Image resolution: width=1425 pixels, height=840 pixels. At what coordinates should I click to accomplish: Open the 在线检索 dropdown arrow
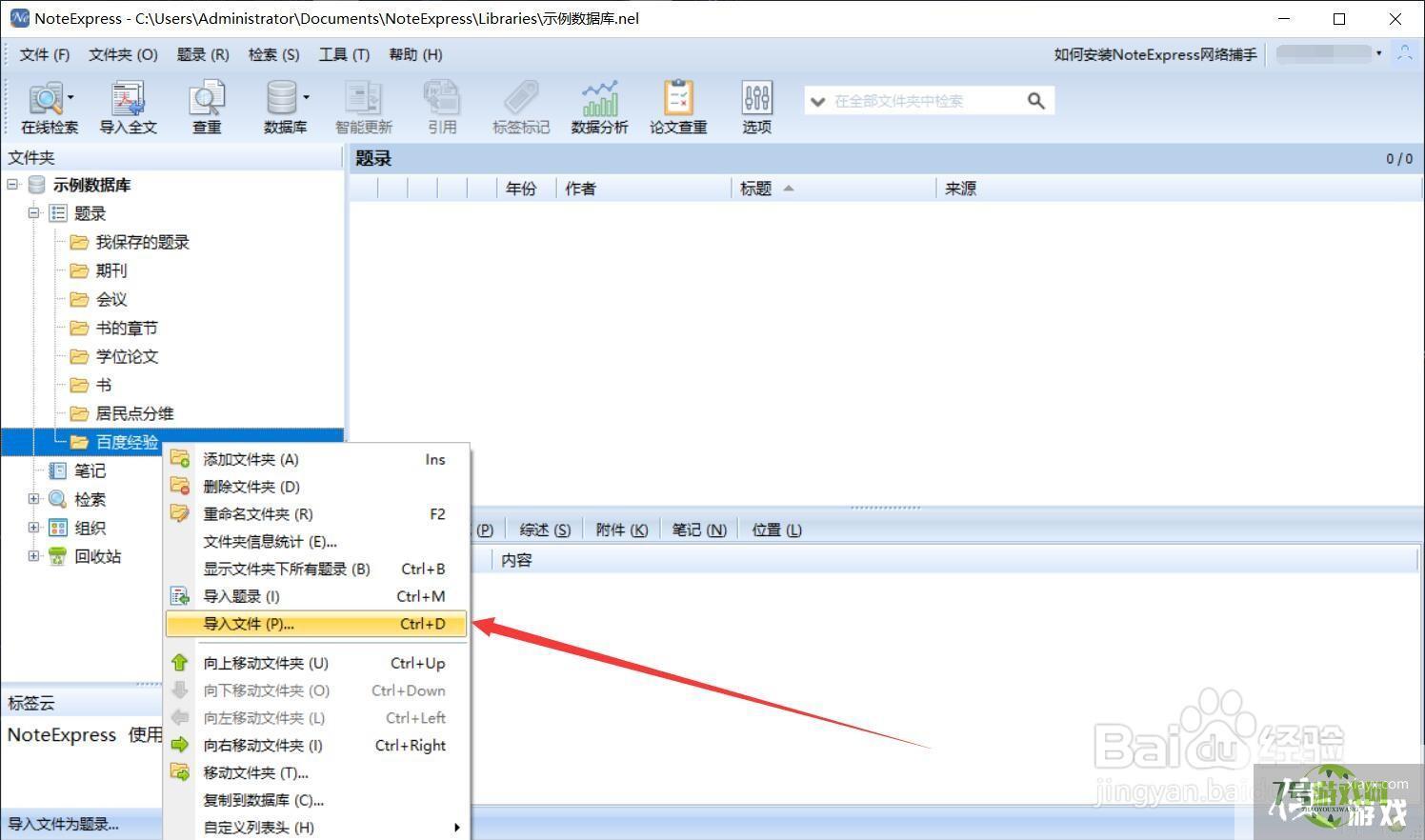70,97
